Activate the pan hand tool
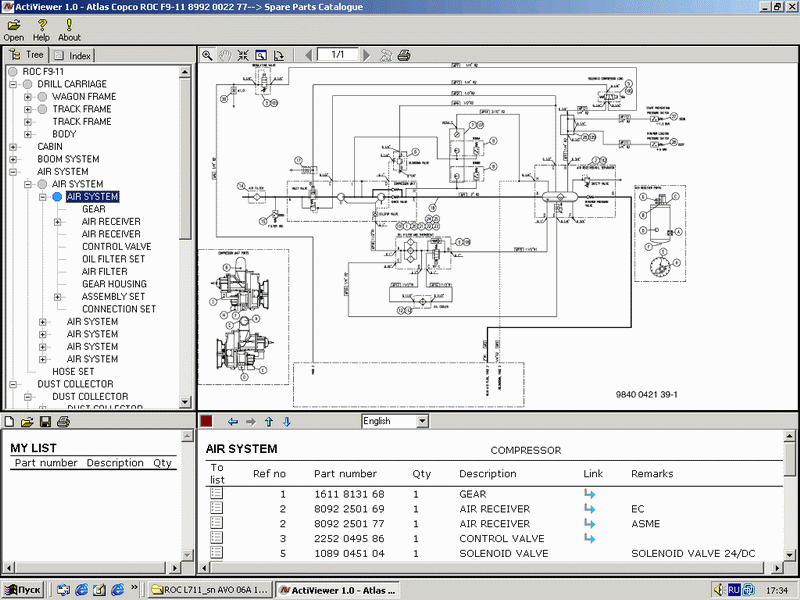800x600 pixels. (225, 56)
